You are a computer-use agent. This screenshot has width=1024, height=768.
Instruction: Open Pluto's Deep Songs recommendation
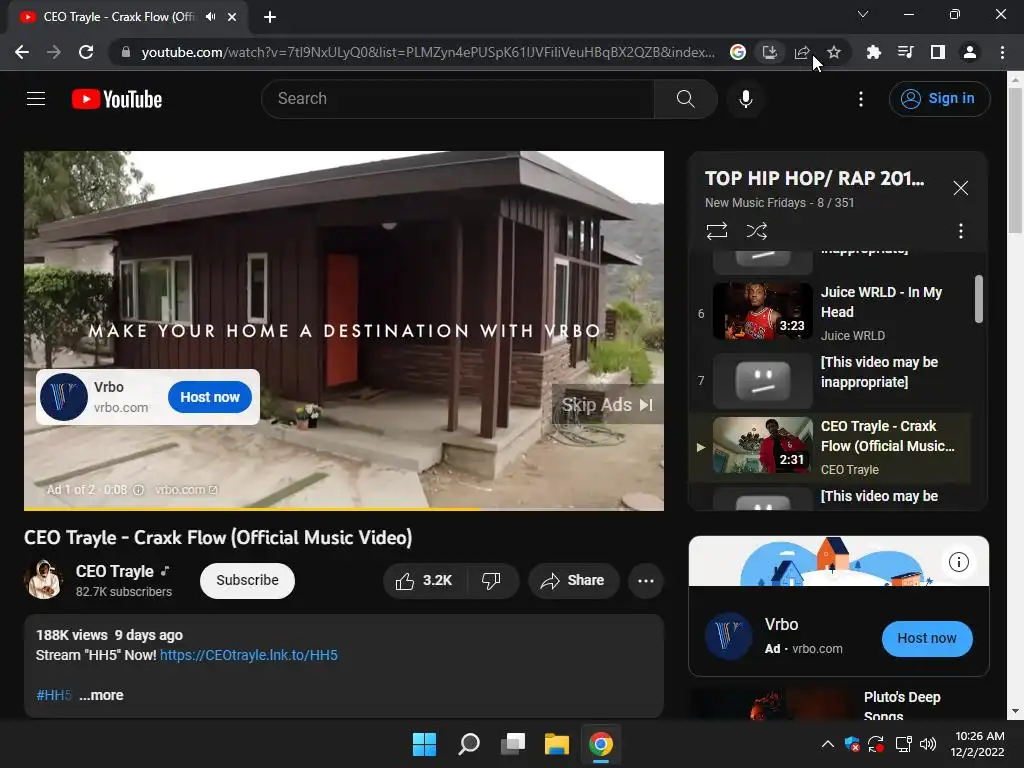(902, 706)
